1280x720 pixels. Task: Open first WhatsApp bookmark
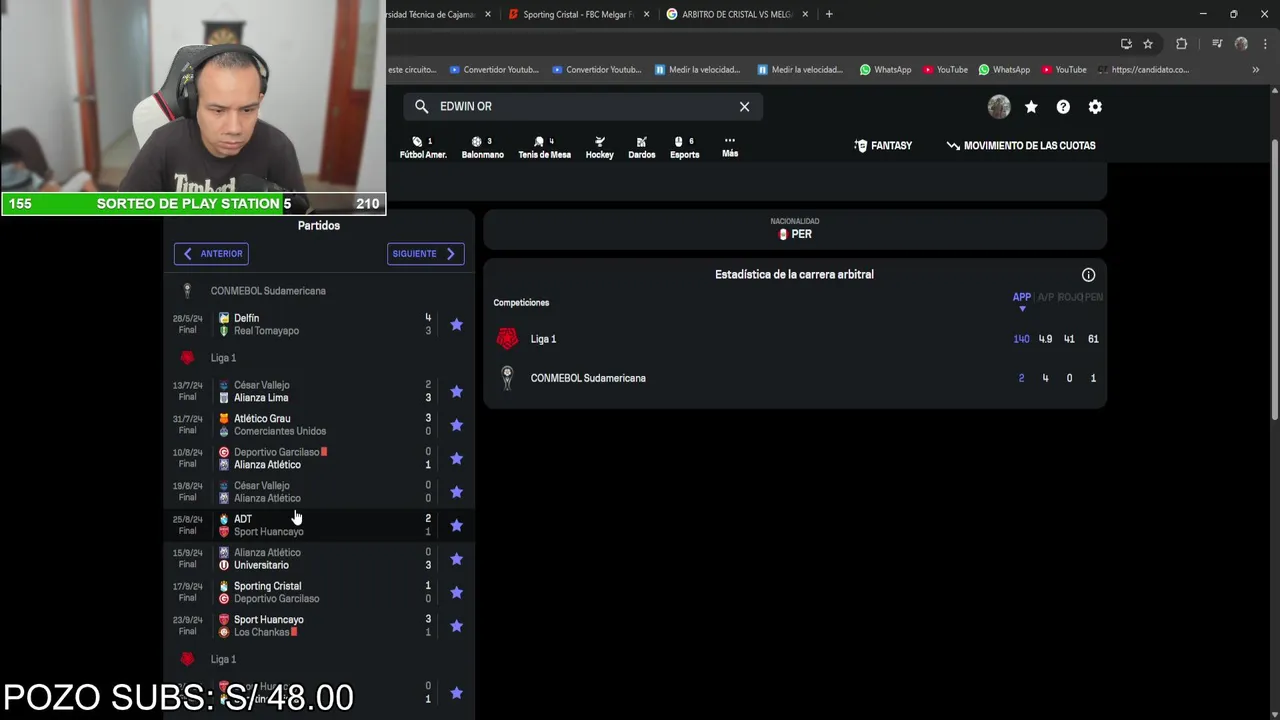pyautogui.click(x=885, y=70)
